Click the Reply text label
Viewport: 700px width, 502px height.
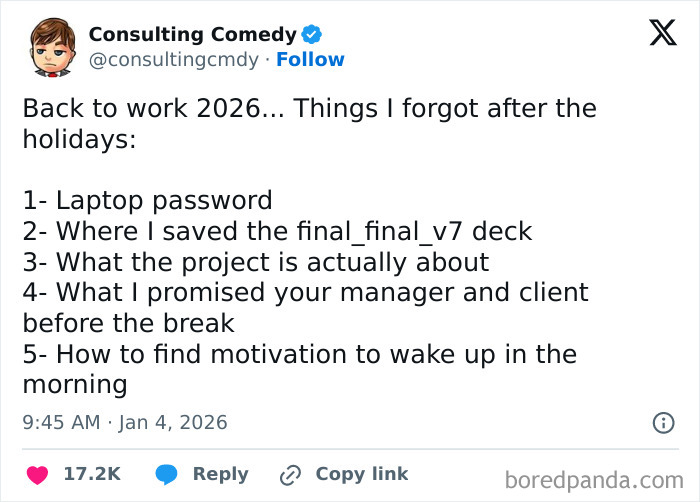pos(219,474)
